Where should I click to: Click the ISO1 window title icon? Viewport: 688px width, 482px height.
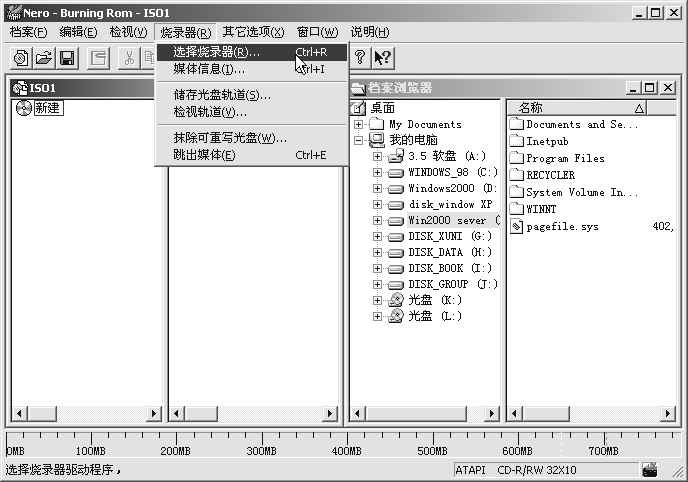(20, 88)
